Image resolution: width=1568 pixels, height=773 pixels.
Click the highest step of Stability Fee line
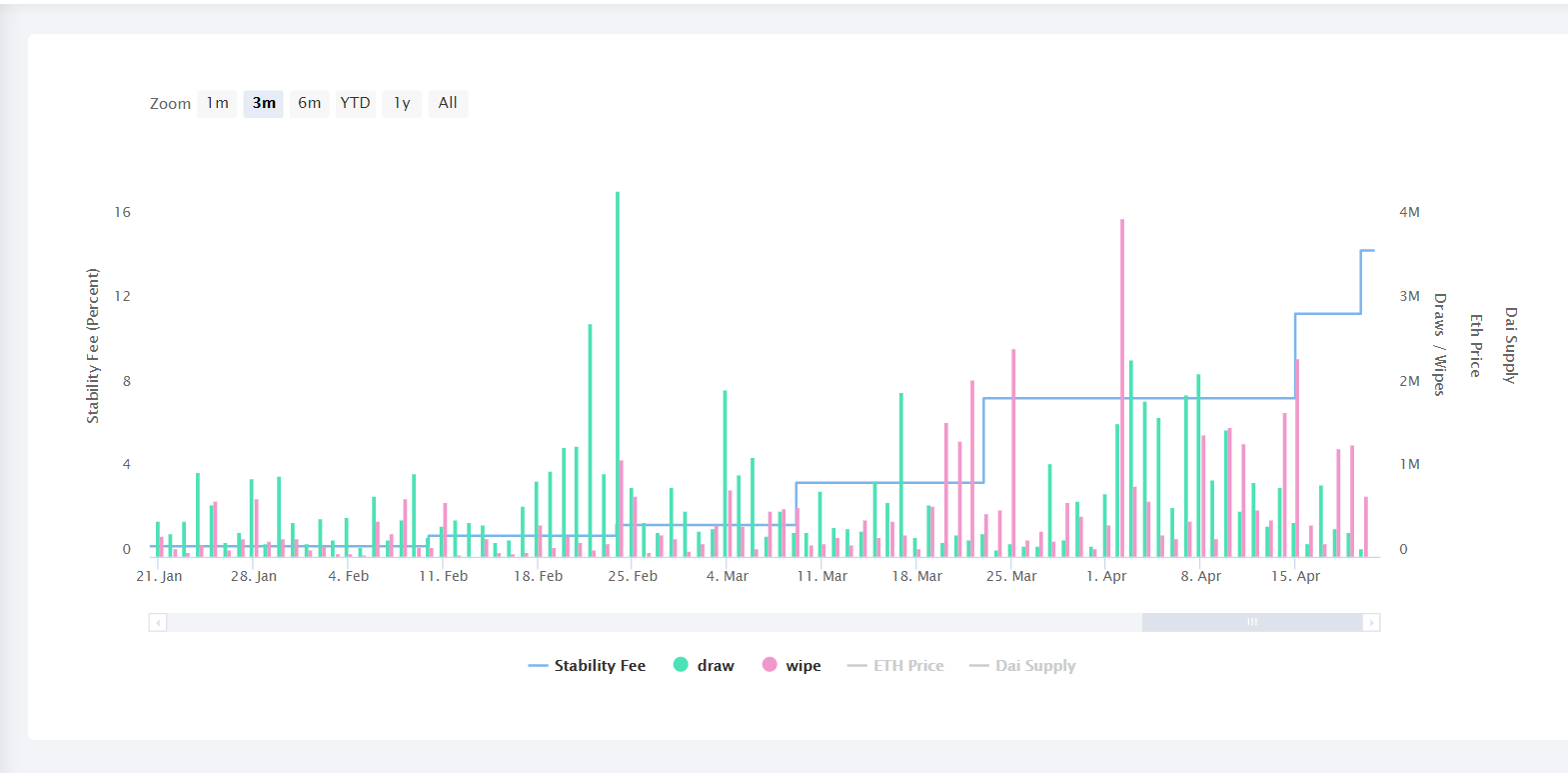[x=1367, y=251]
